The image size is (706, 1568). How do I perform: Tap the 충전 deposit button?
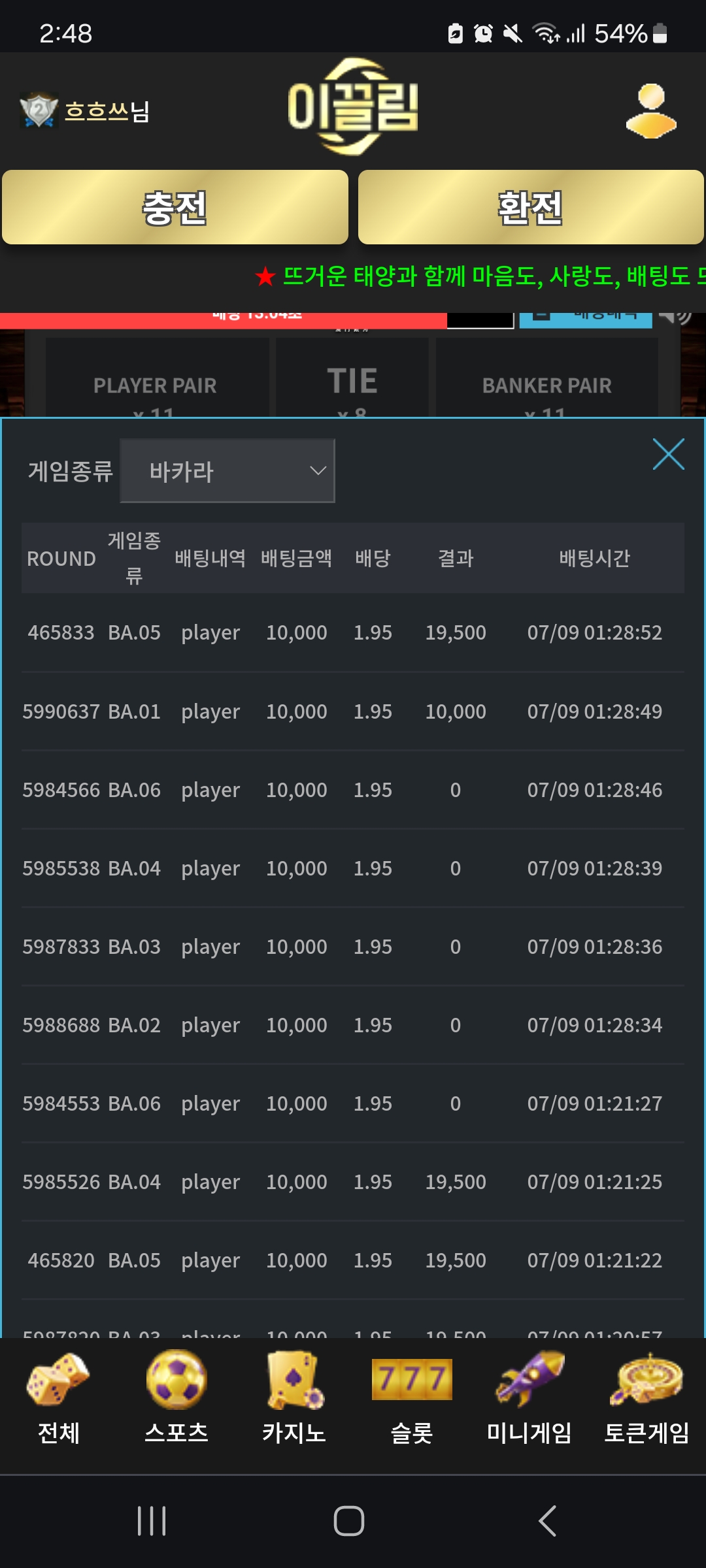pos(175,207)
